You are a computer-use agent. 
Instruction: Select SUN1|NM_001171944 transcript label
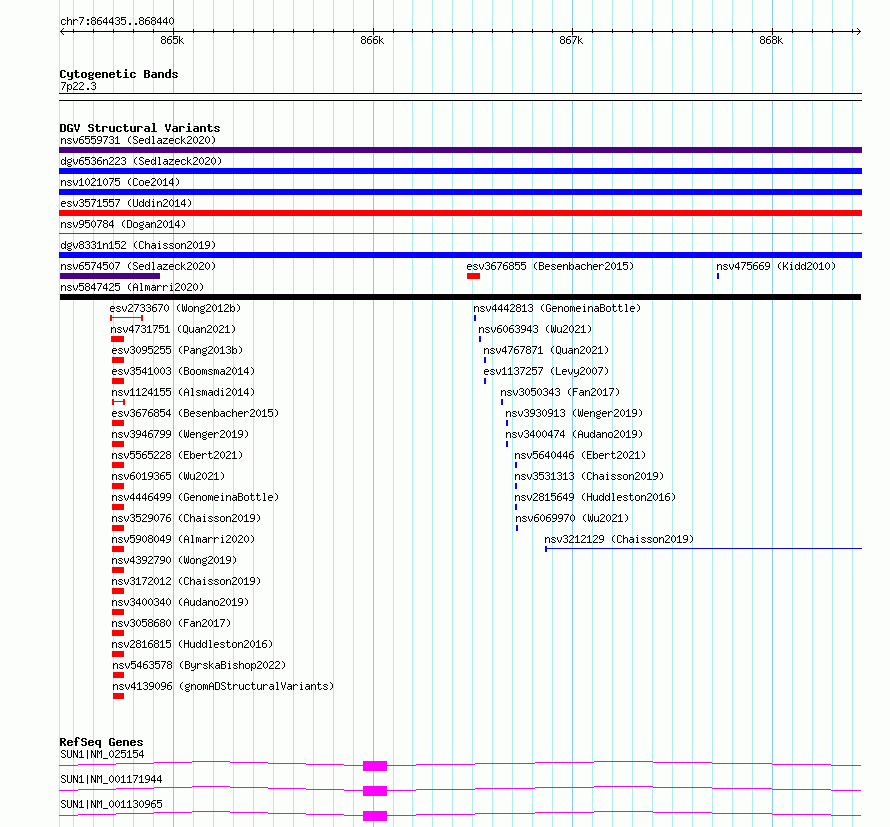point(111,779)
